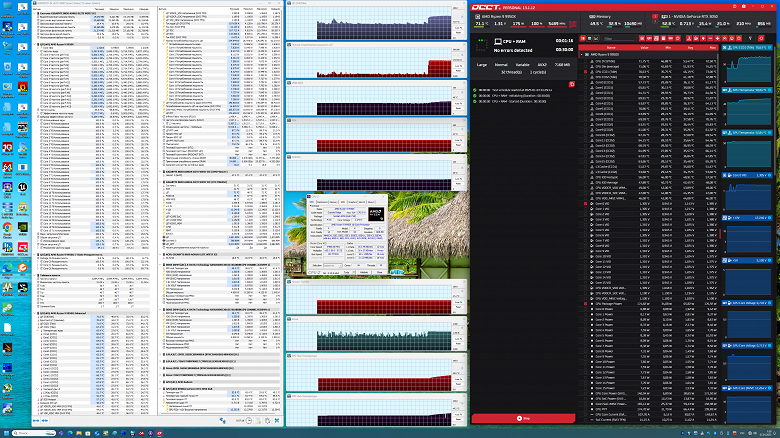
Task: Tick the CPU Die (average) sensor checkbox
Action: [x=586, y=67]
